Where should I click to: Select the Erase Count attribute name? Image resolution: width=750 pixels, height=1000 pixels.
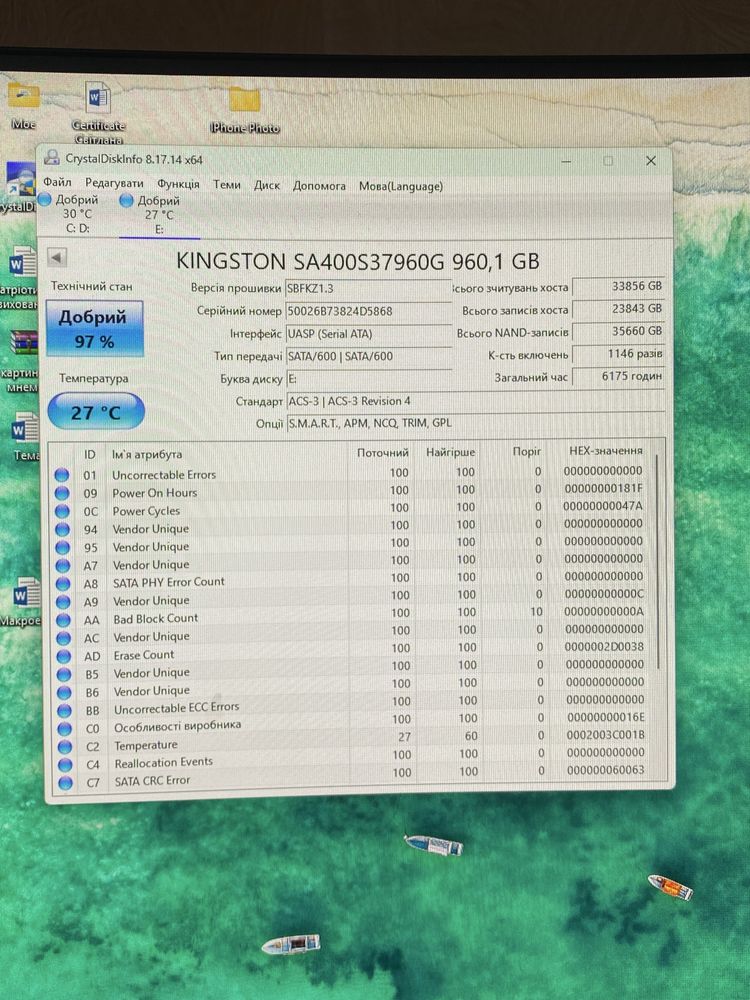(143, 655)
